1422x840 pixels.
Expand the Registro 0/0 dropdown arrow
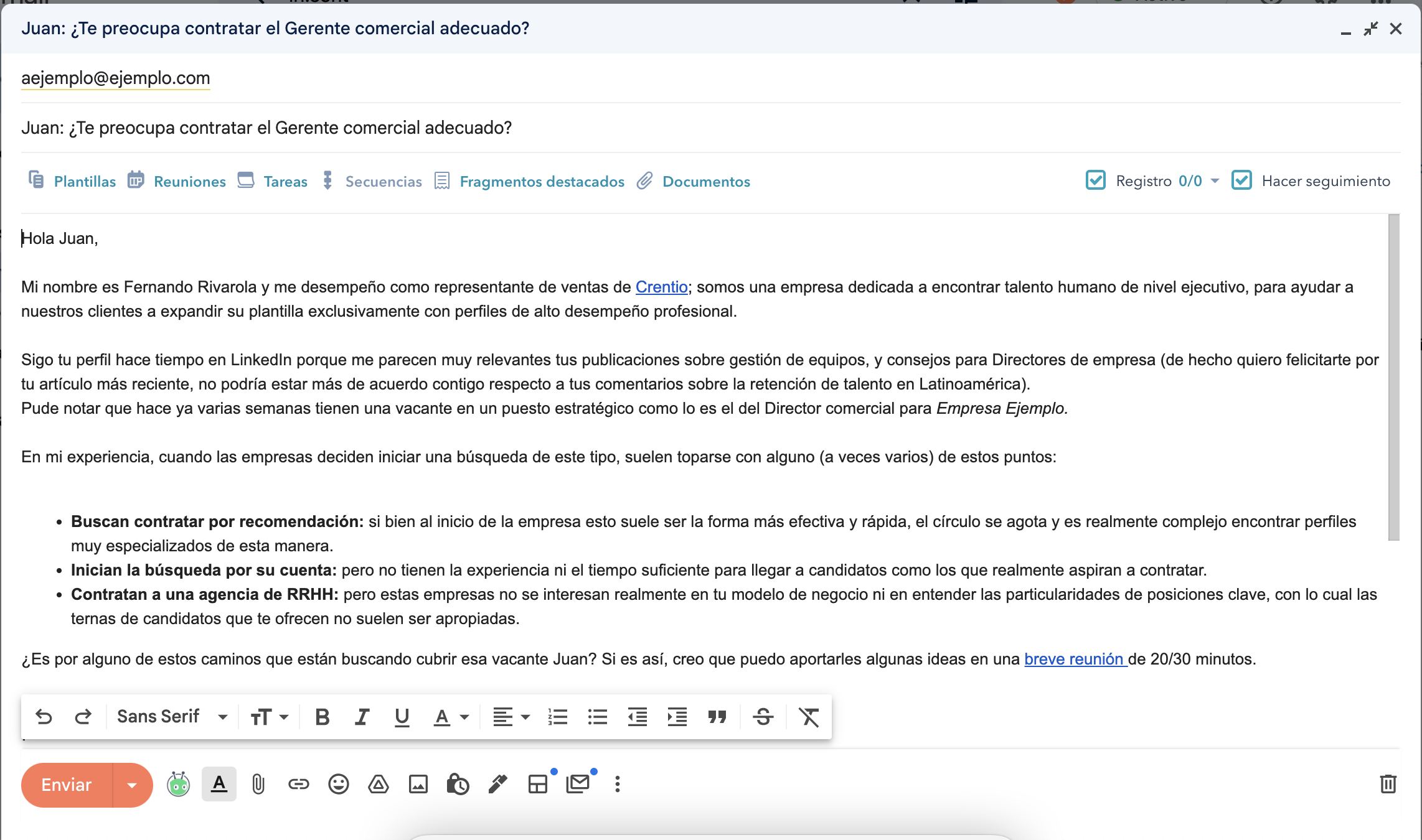coord(1215,180)
